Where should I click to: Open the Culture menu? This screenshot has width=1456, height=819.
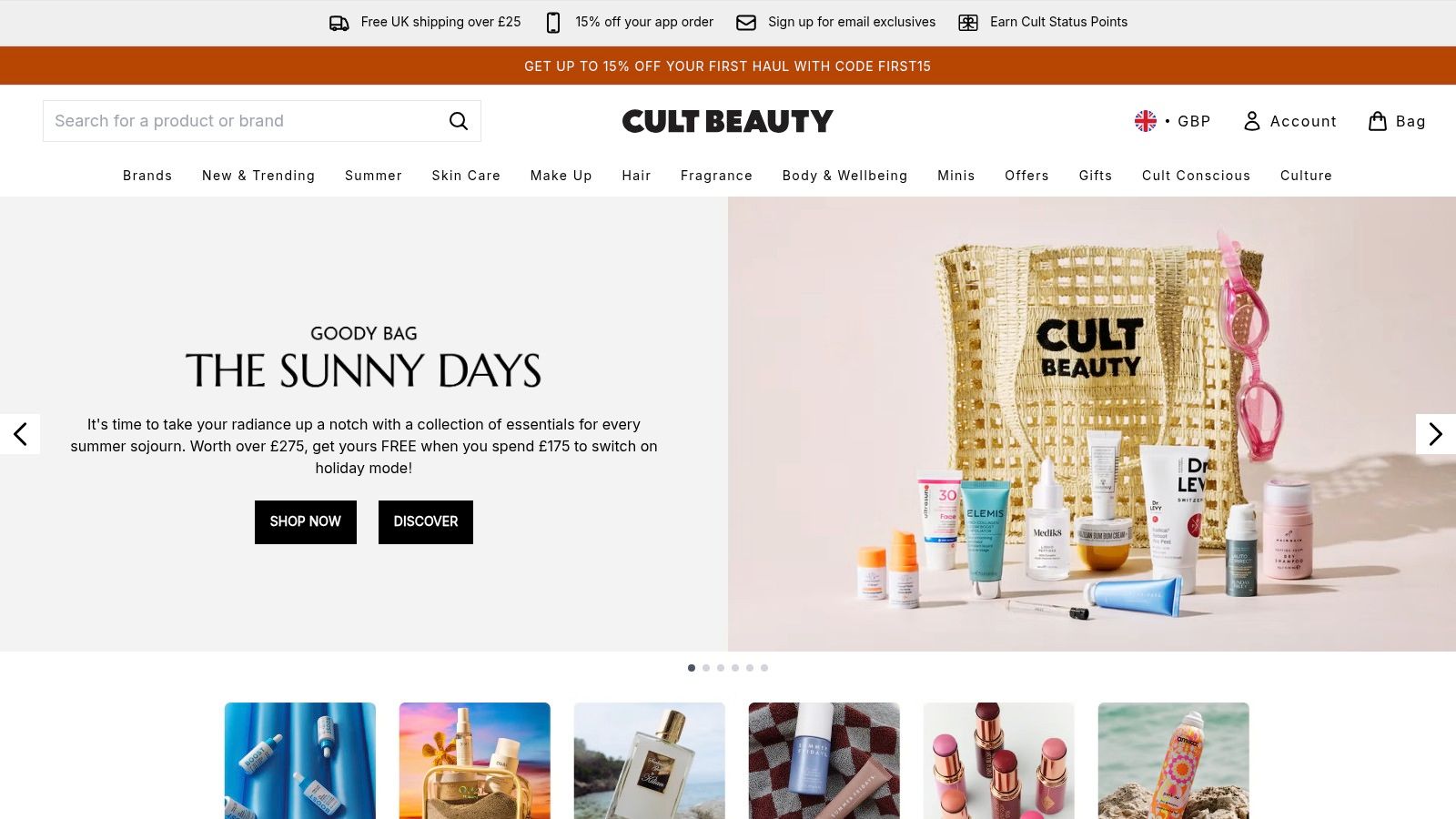pyautogui.click(x=1306, y=176)
